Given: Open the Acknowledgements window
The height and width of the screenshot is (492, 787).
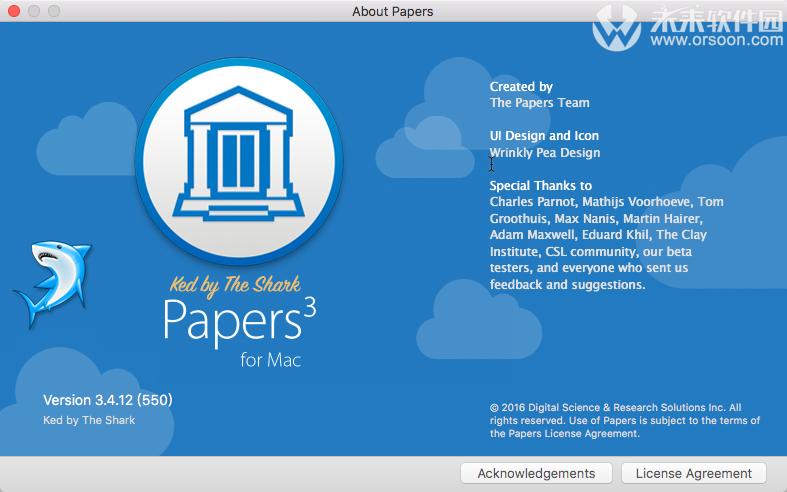Looking at the screenshot, I should pos(536,473).
